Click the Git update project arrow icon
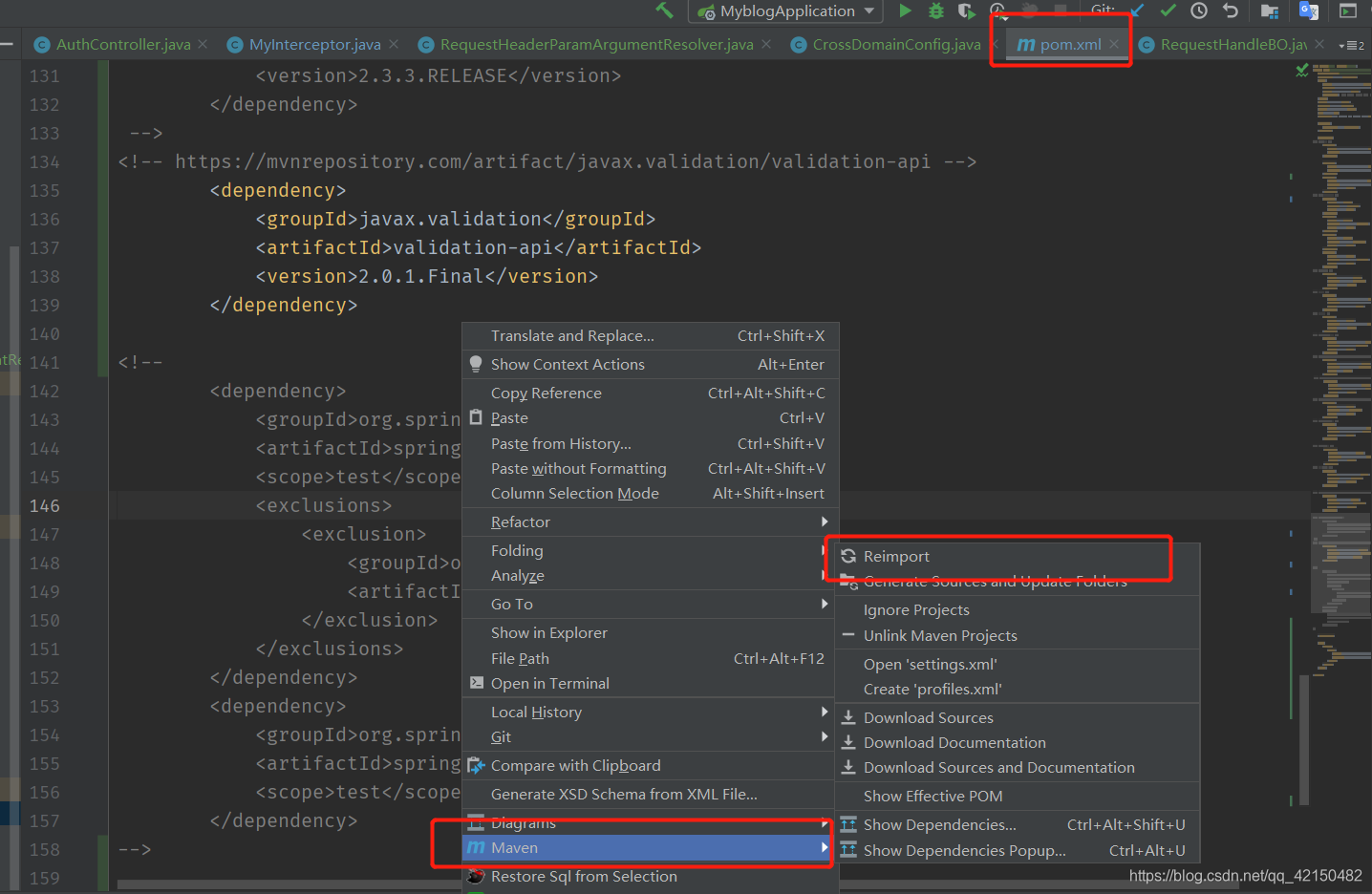The height and width of the screenshot is (894, 1372). pyautogui.click(x=1137, y=11)
